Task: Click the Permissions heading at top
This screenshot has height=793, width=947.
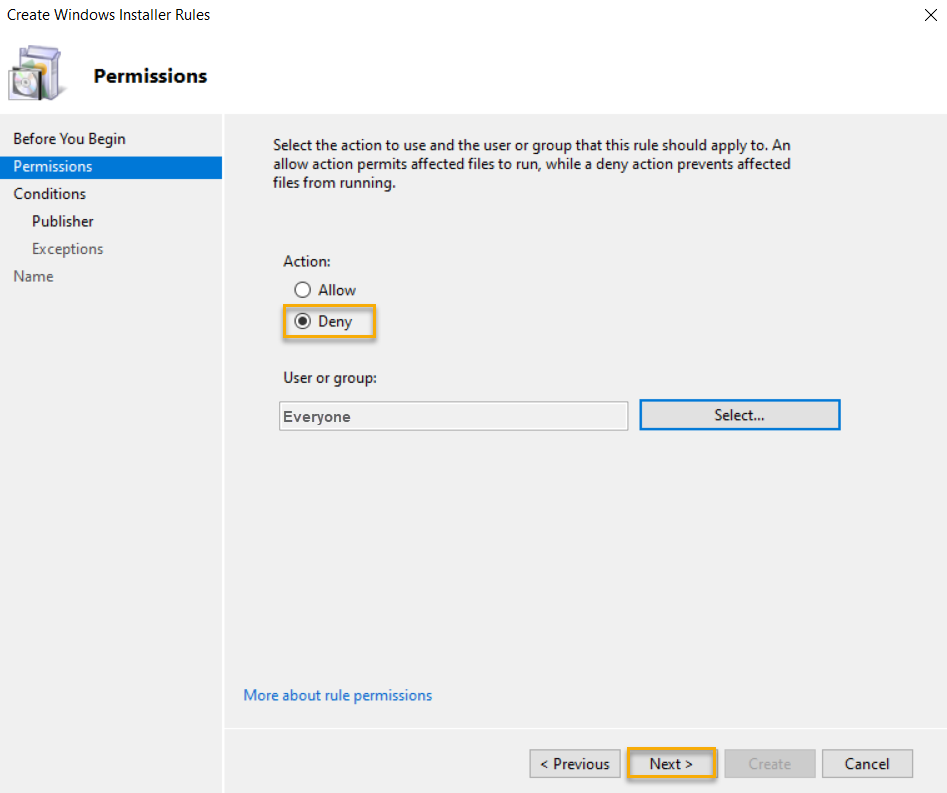Action: pyautogui.click(x=150, y=75)
